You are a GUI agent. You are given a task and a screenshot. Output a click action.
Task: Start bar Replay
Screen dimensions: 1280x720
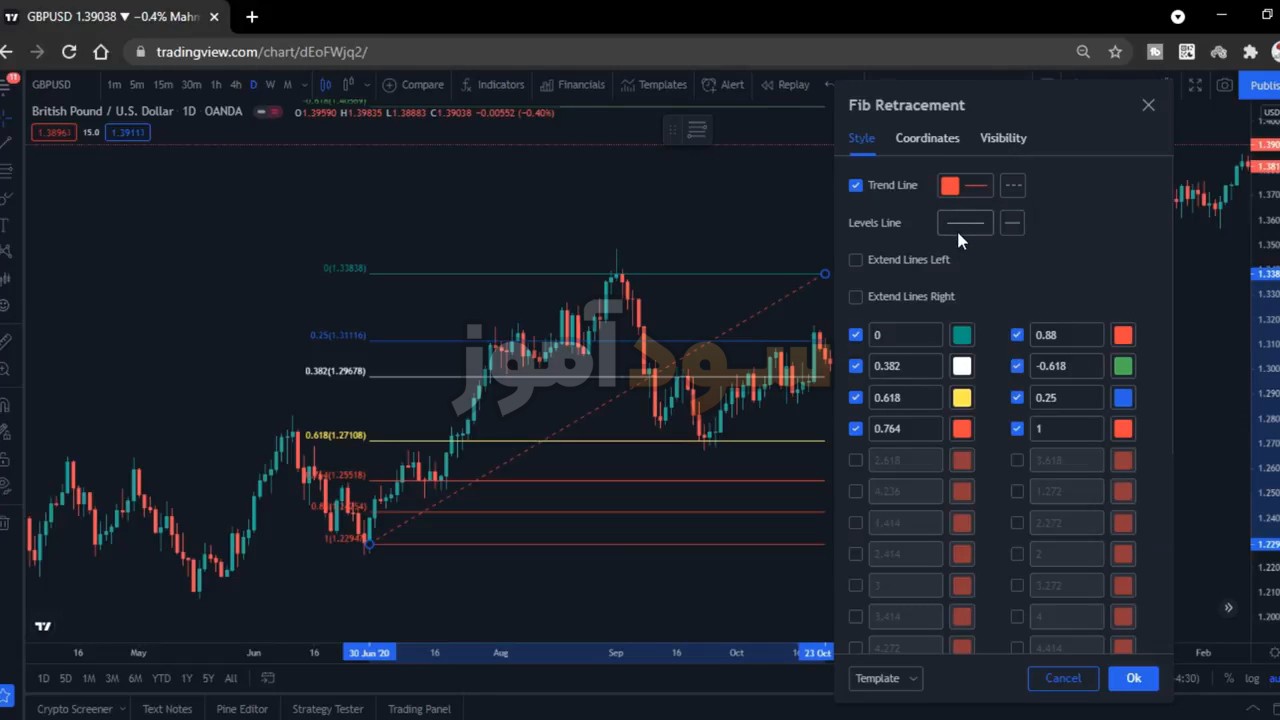point(785,85)
